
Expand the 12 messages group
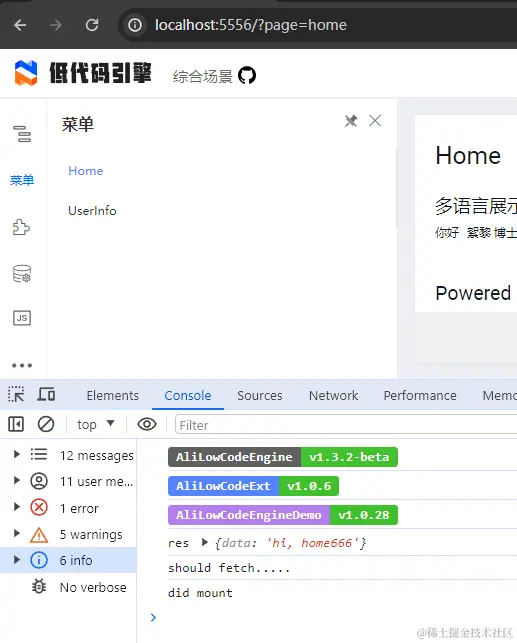click(17, 454)
